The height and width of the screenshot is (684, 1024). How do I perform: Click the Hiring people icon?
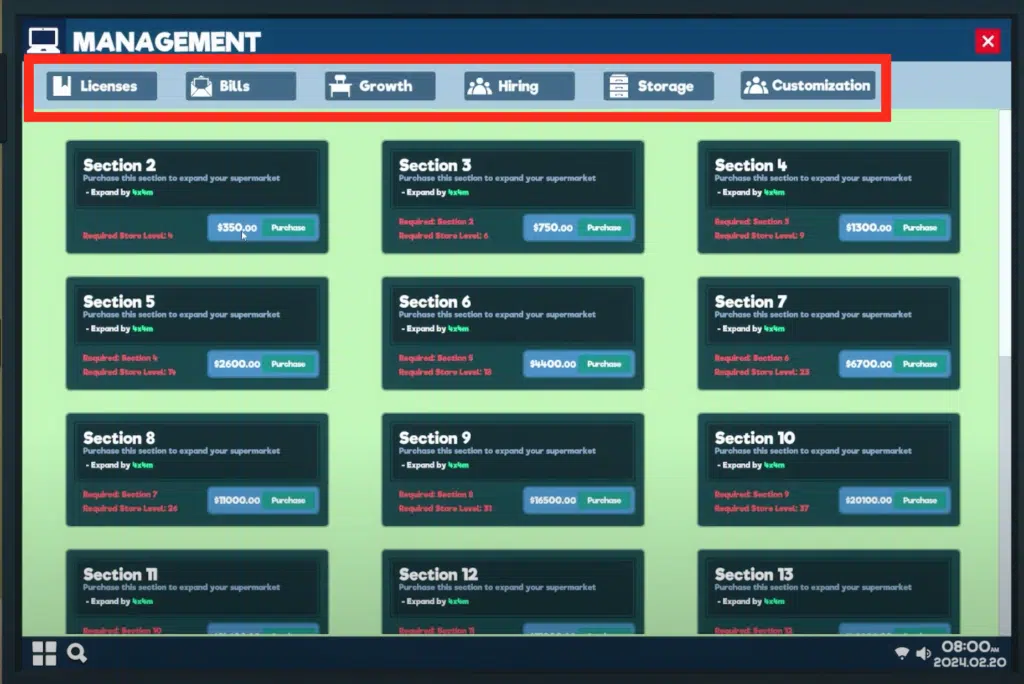click(x=479, y=86)
